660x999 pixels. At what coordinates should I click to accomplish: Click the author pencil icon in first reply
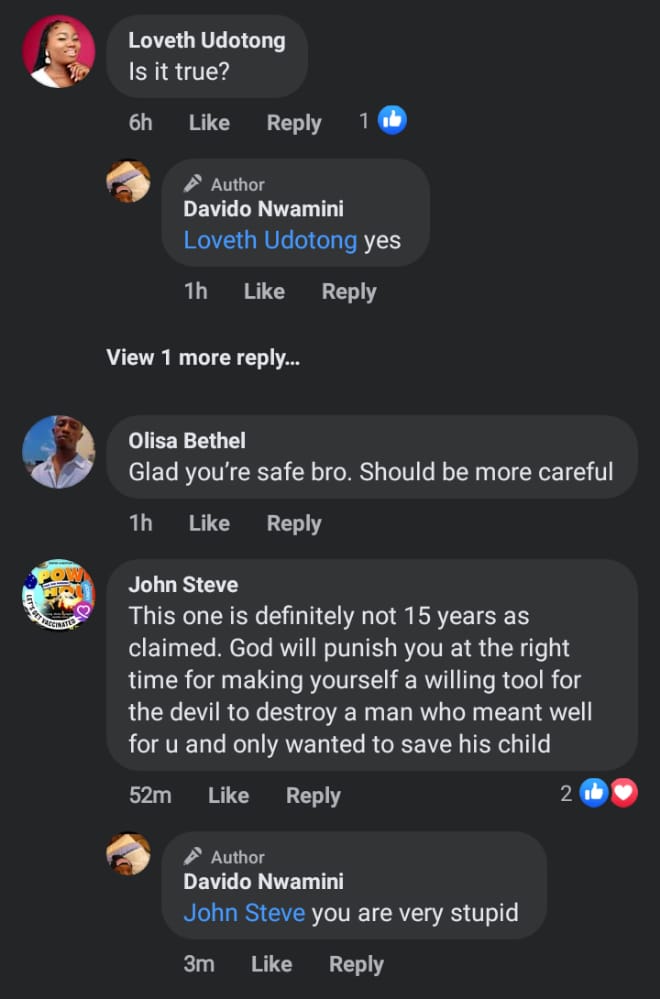(x=194, y=184)
